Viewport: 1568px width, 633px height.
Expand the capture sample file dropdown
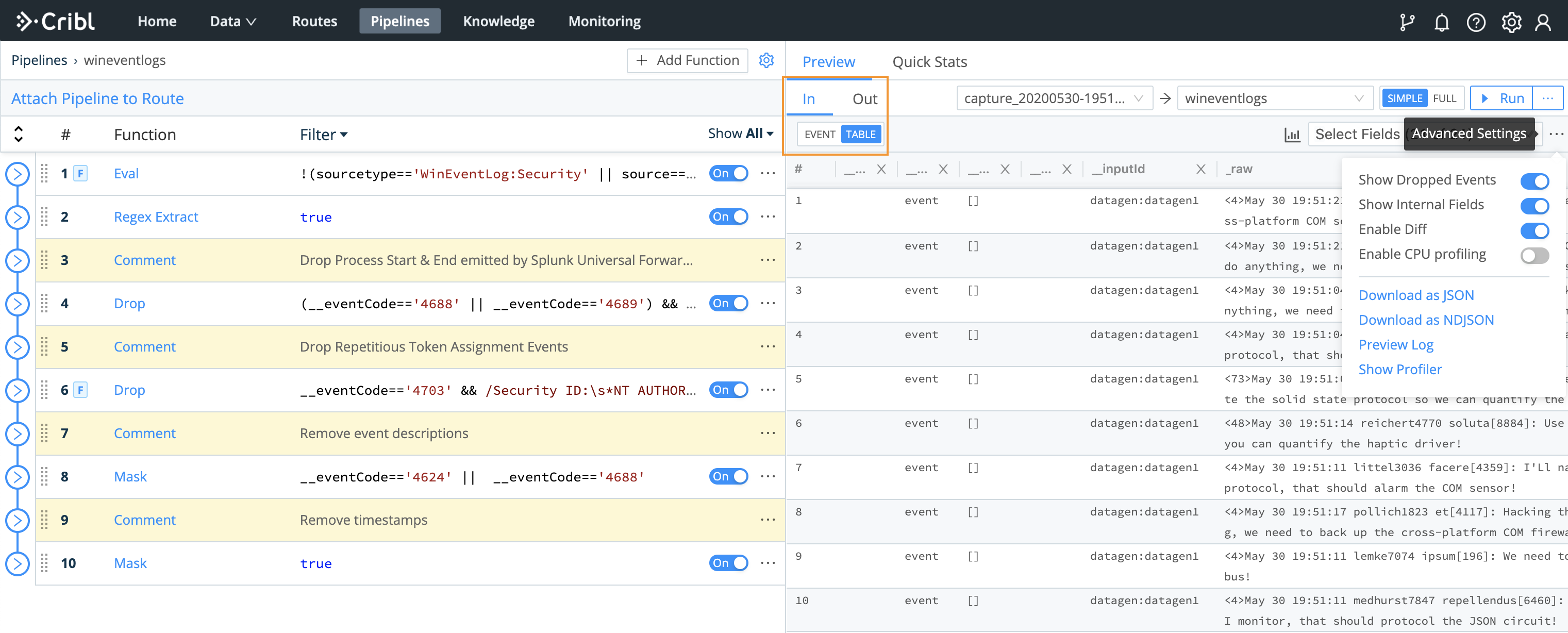[x=1054, y=98]
